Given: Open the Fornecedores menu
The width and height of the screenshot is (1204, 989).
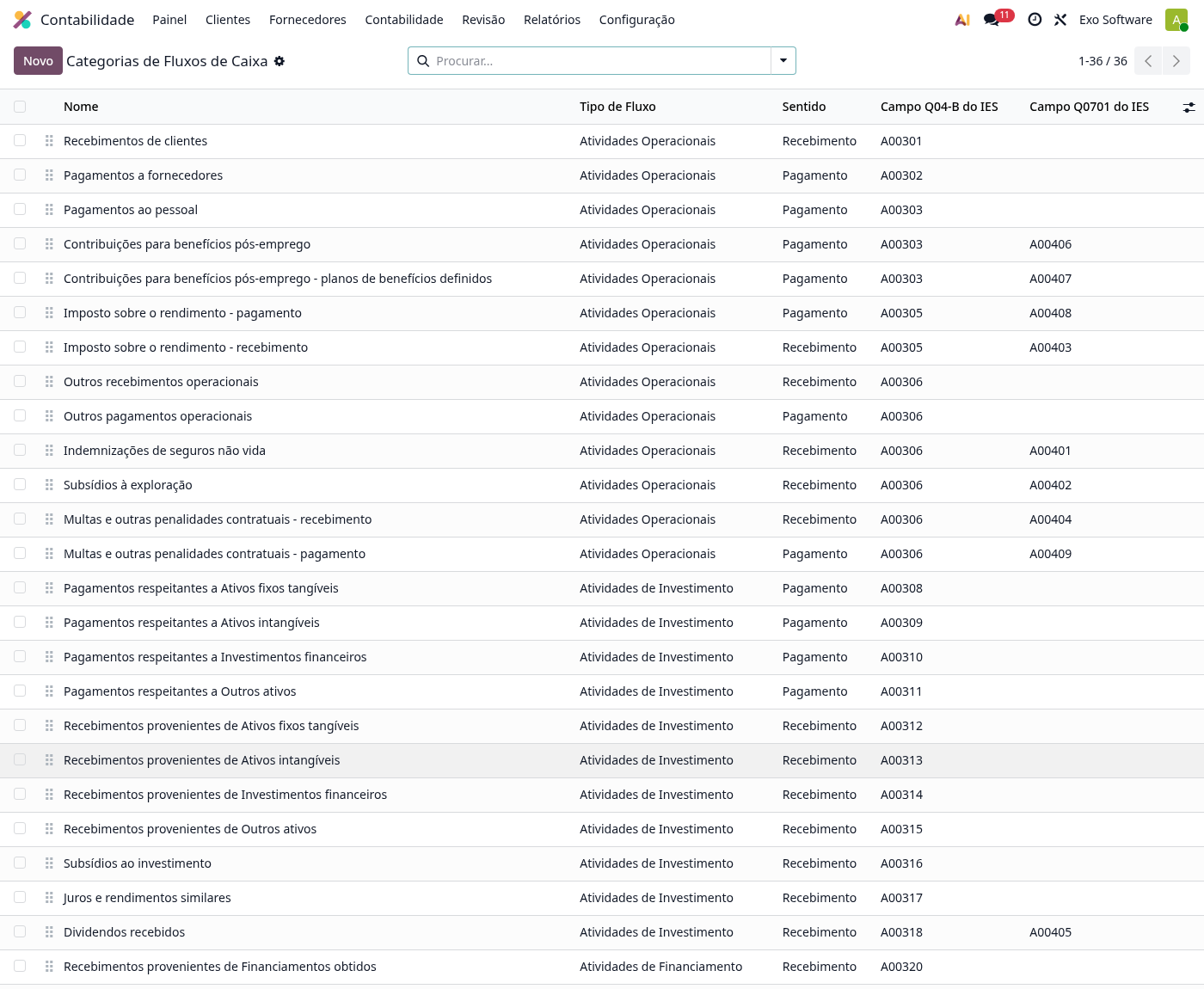Looking at the screenshot, I should [308, 20].
